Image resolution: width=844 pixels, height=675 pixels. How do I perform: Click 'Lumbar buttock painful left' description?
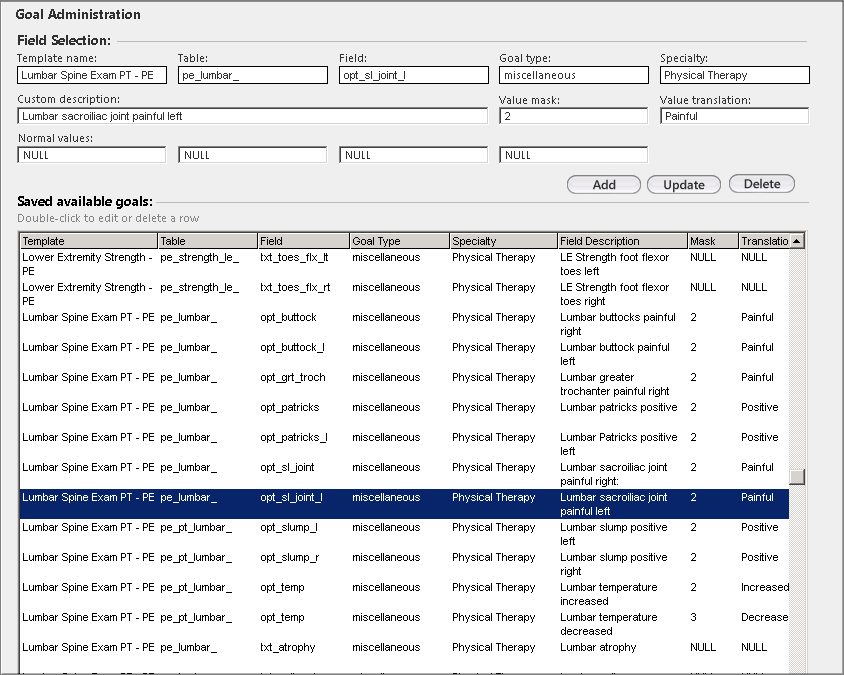pos(615,354)
